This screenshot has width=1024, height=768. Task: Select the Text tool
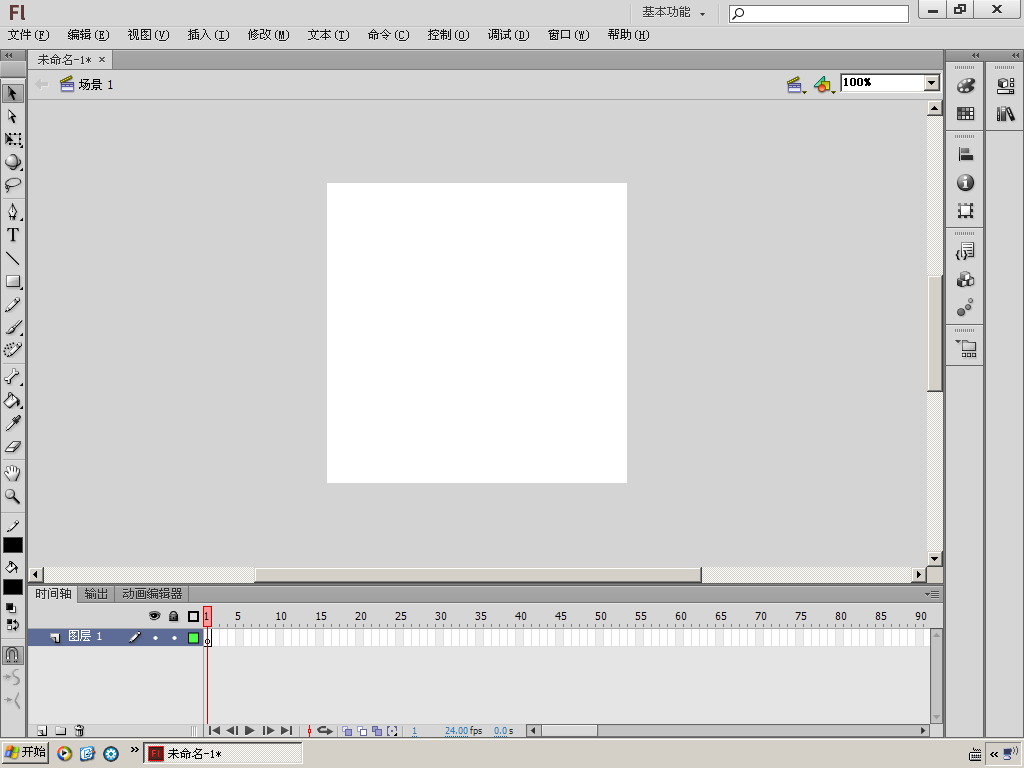(x=13, y=235)
